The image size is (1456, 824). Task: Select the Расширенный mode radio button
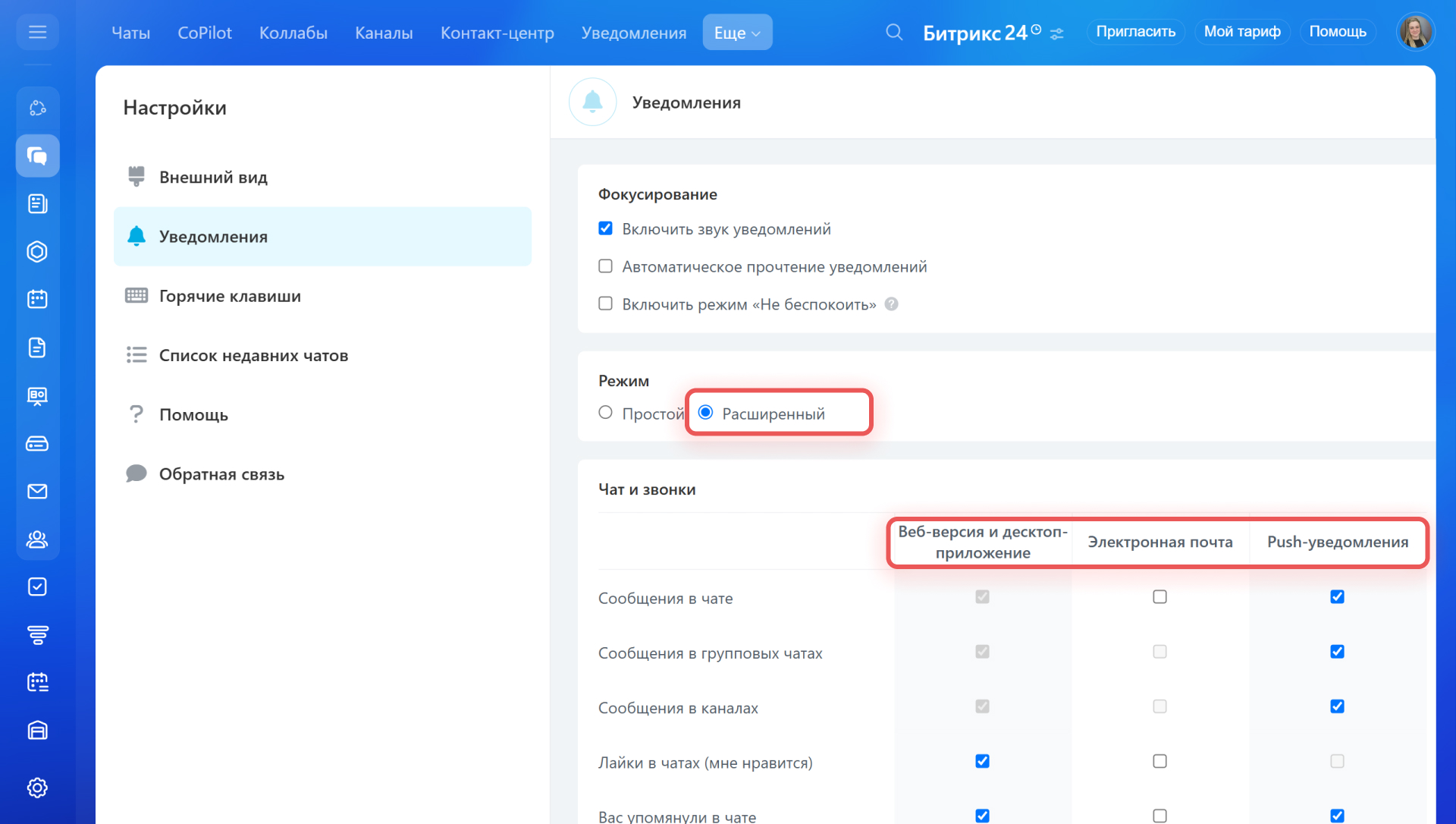tap(705, 412)
